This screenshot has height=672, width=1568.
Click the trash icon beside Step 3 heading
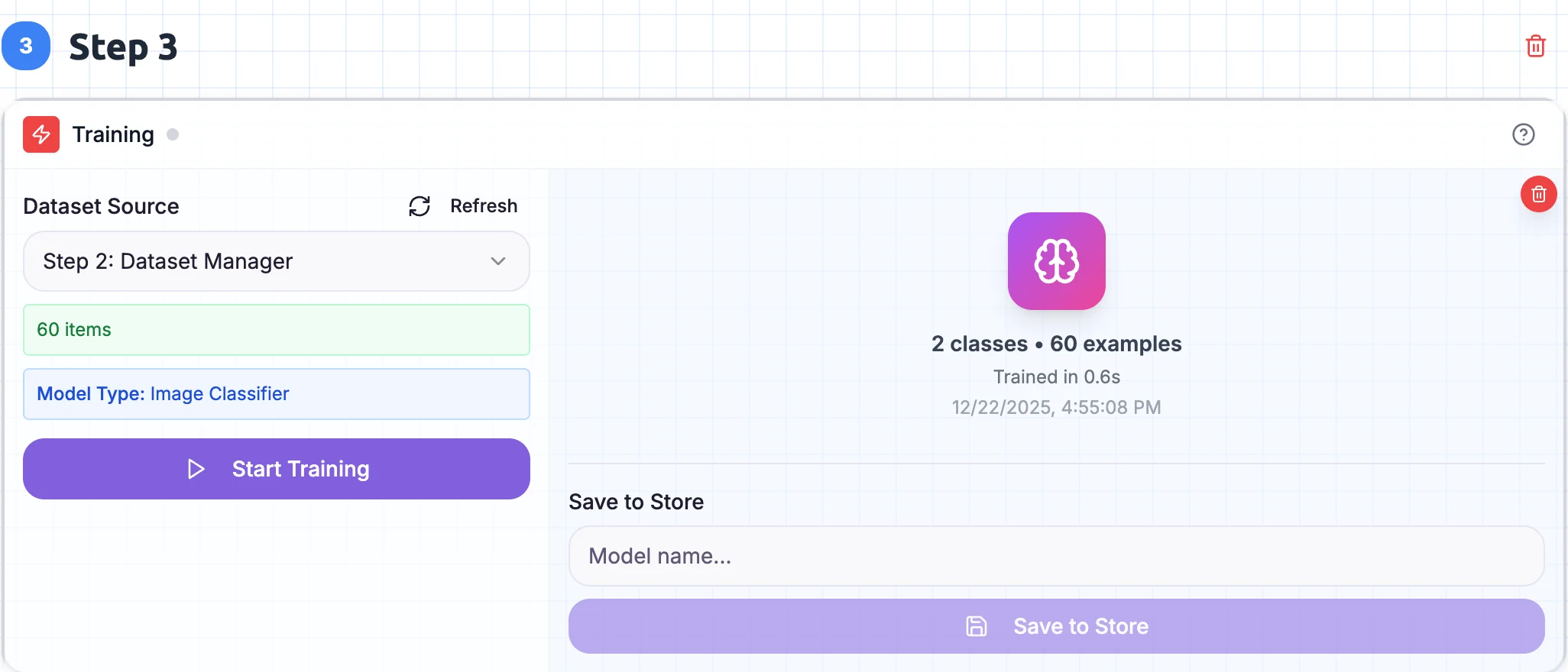(x=1536, y=46)
